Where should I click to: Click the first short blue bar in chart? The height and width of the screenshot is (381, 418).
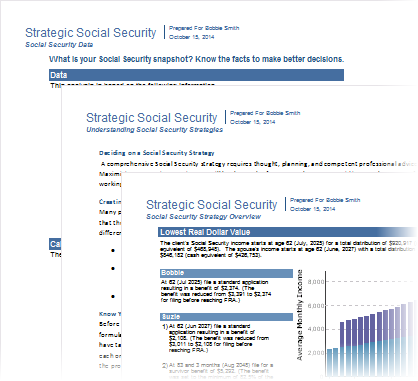(x=330, y=363)
